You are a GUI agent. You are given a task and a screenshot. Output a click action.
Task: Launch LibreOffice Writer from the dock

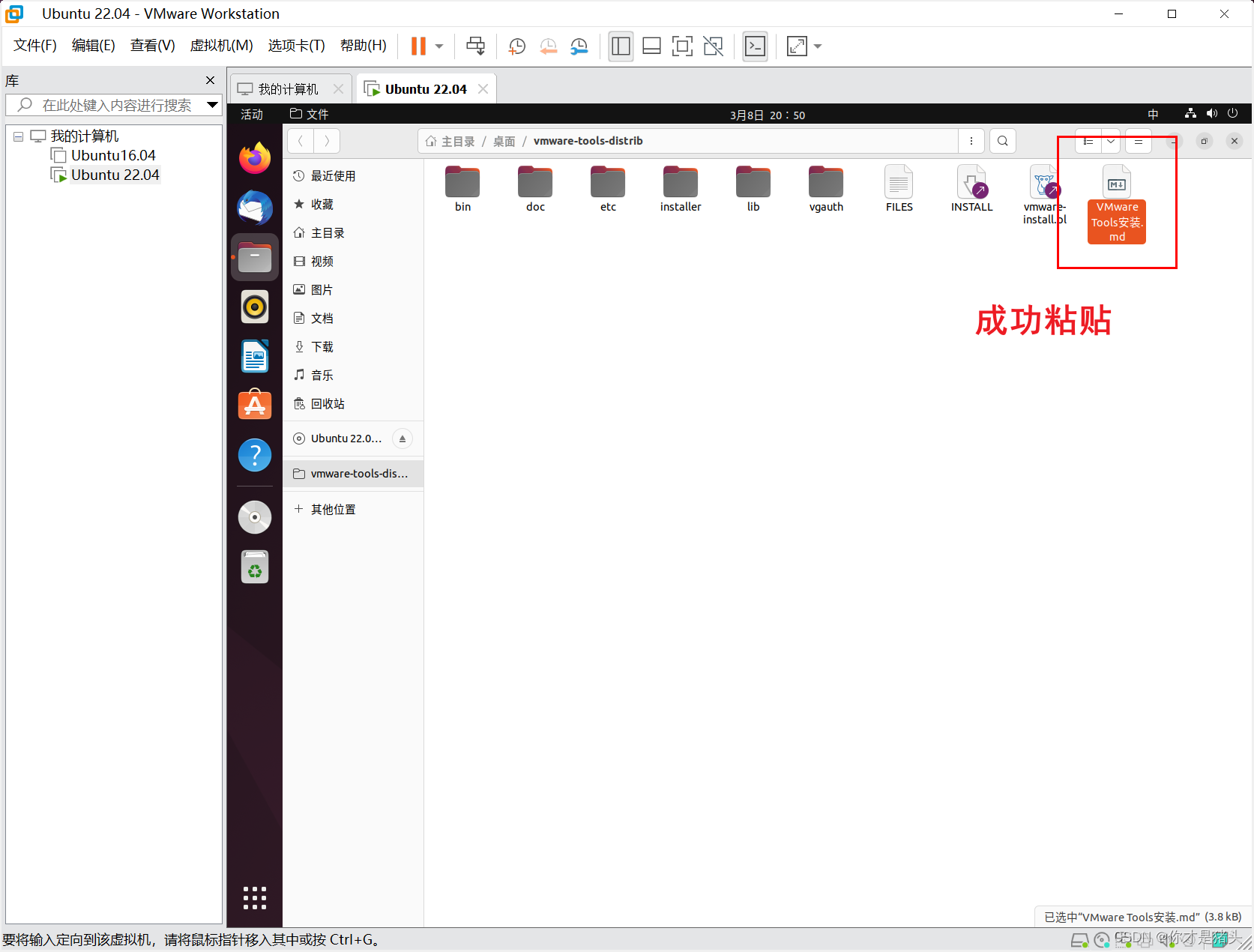(255, 356)
